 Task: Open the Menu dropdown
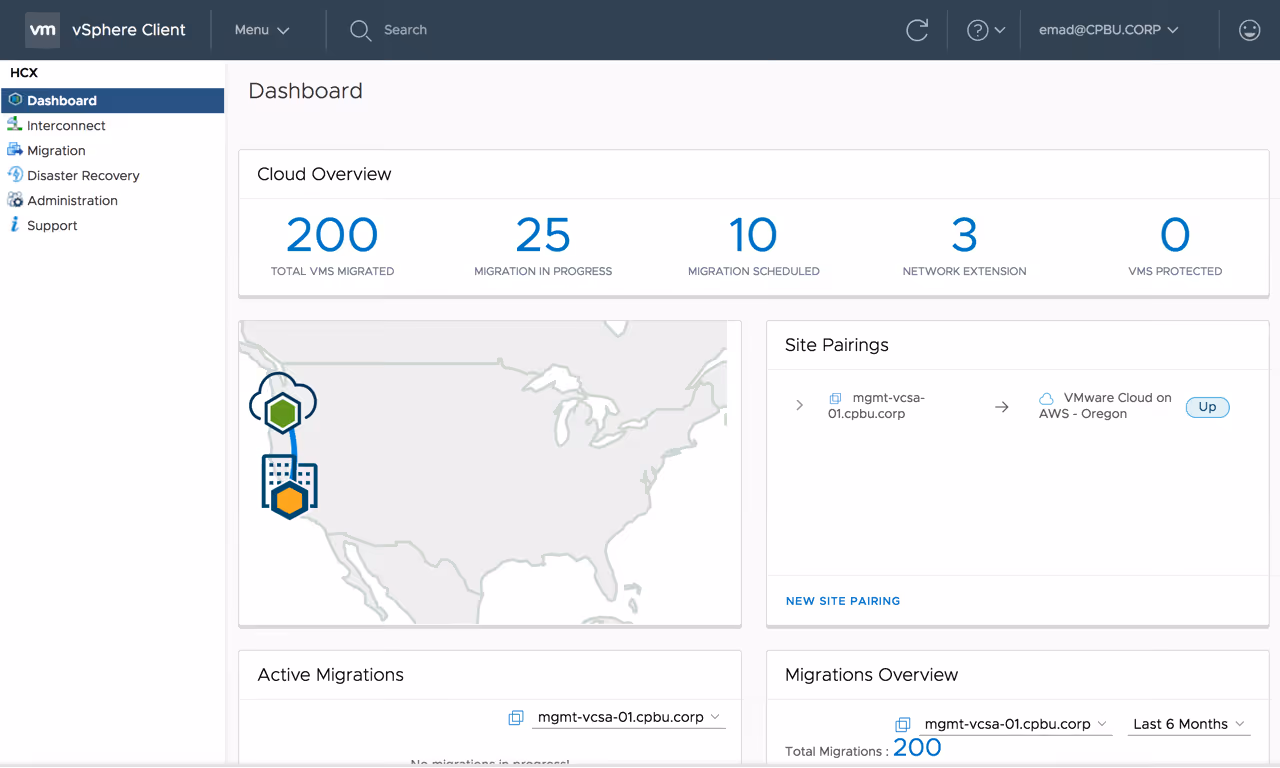[x=262, y=30]
